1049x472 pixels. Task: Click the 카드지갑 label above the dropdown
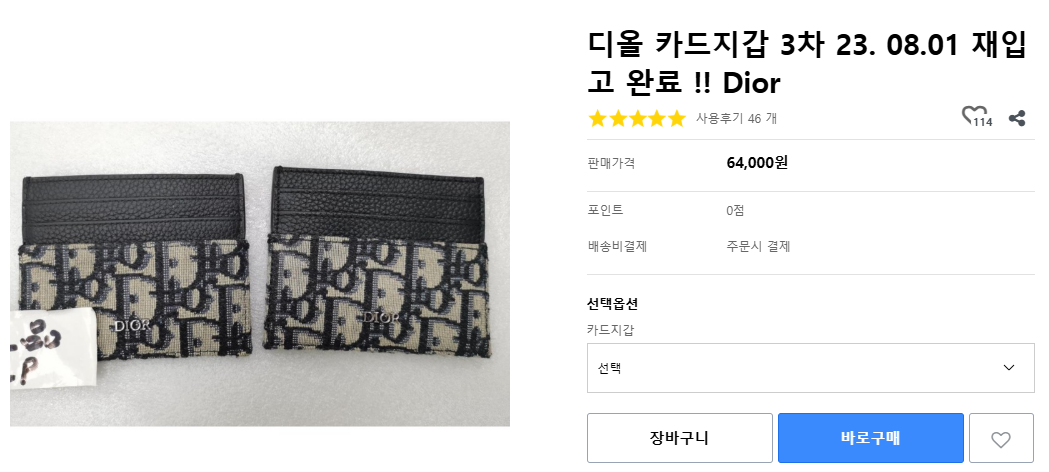click(610, 329)
